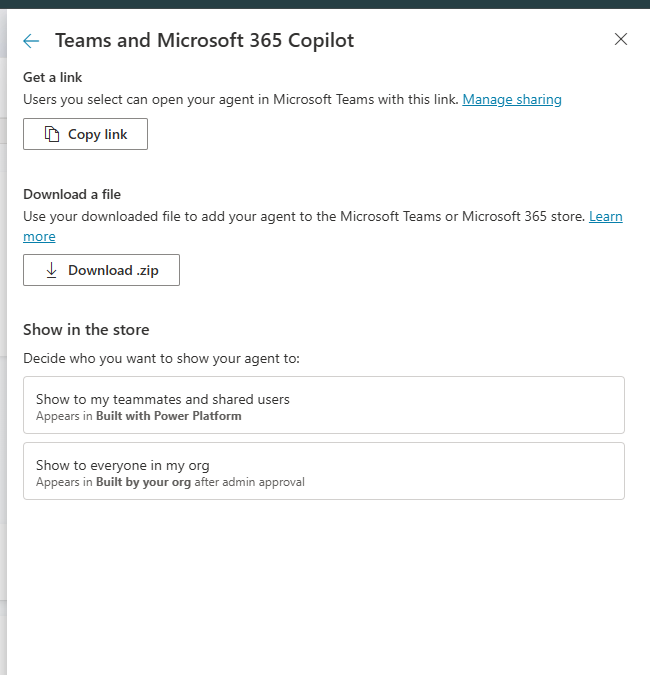650x675 pixels.
Task: Click the copy icon on Copy link
Action: [52, 134]
